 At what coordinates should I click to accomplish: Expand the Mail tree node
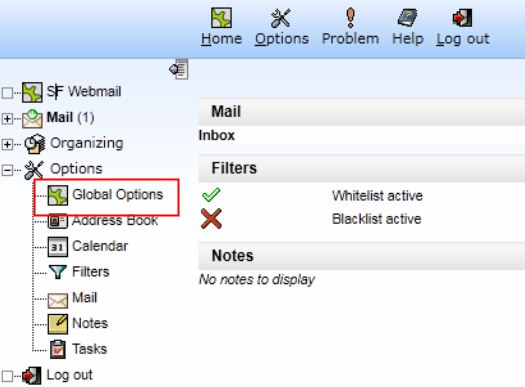pyautogui.click(x=7, y=119)
